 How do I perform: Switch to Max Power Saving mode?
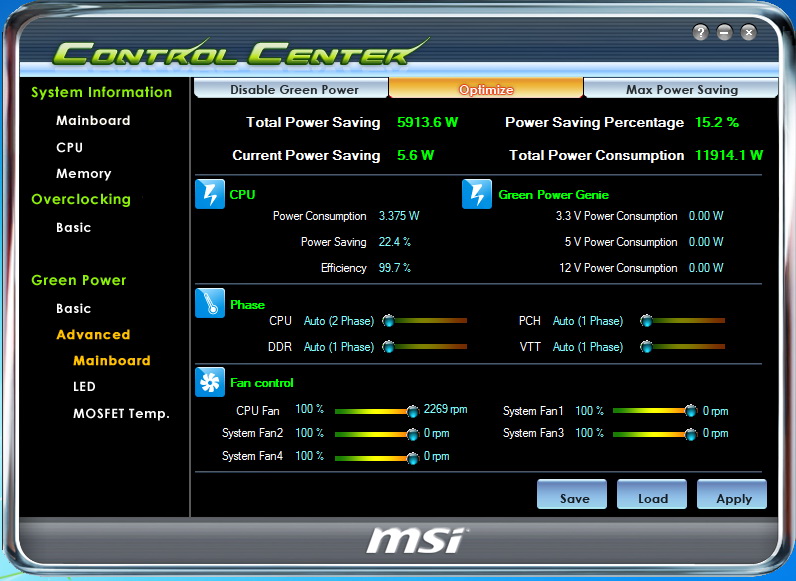[681, 89]
